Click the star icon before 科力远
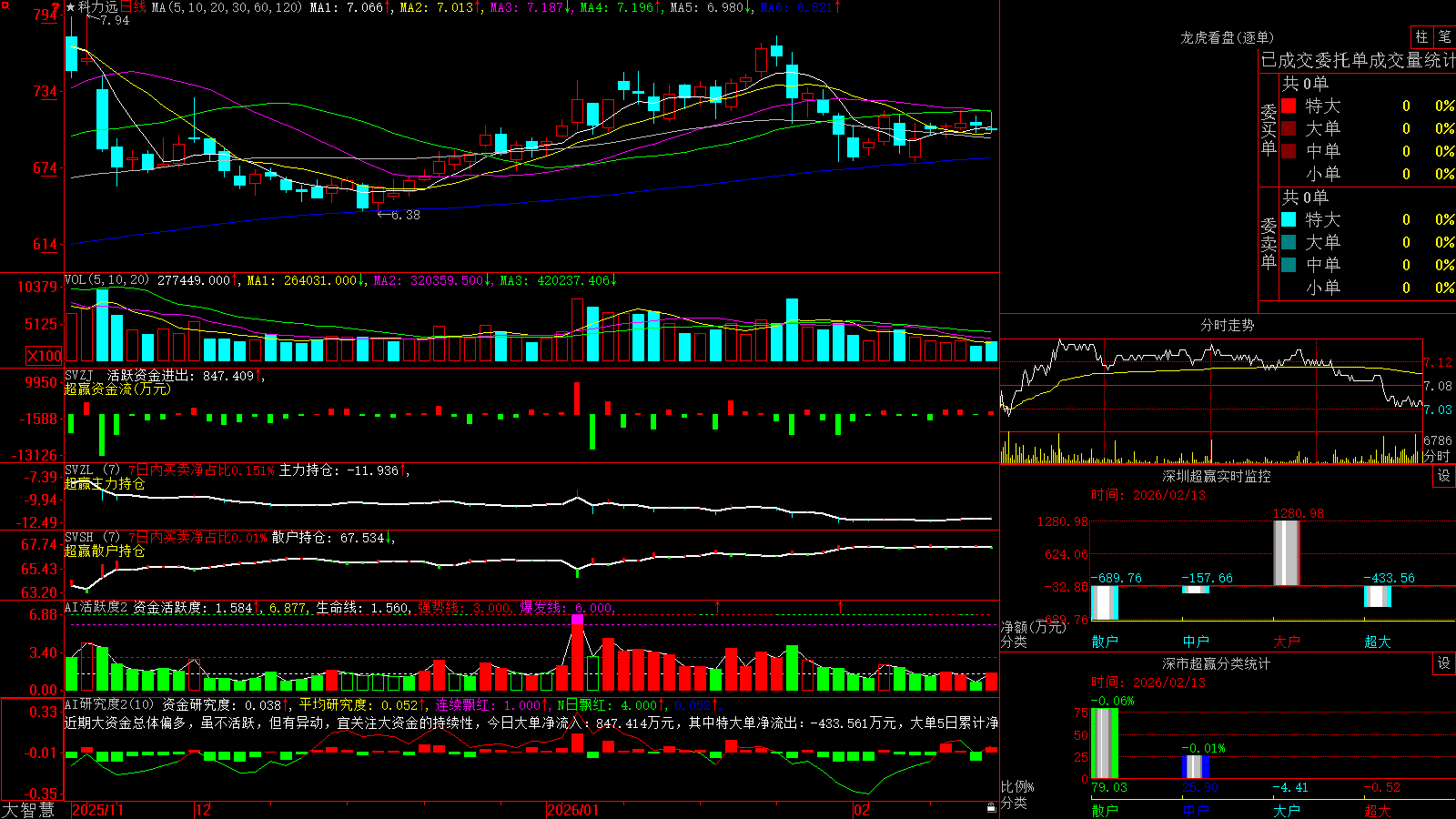The height and width of the screenshot is (819, 1456). (70, 7)
